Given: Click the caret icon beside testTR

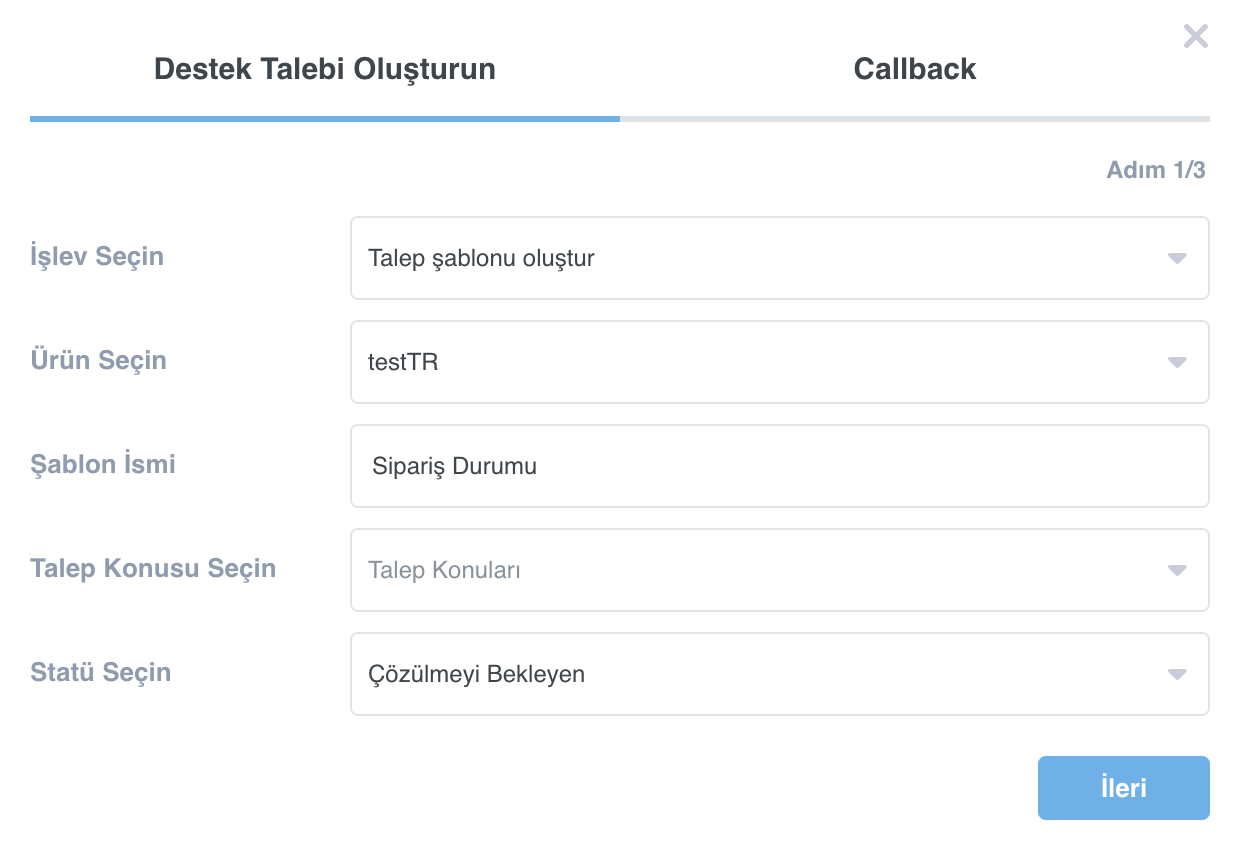Looking at the screenshot, I should coord(1177,362).
